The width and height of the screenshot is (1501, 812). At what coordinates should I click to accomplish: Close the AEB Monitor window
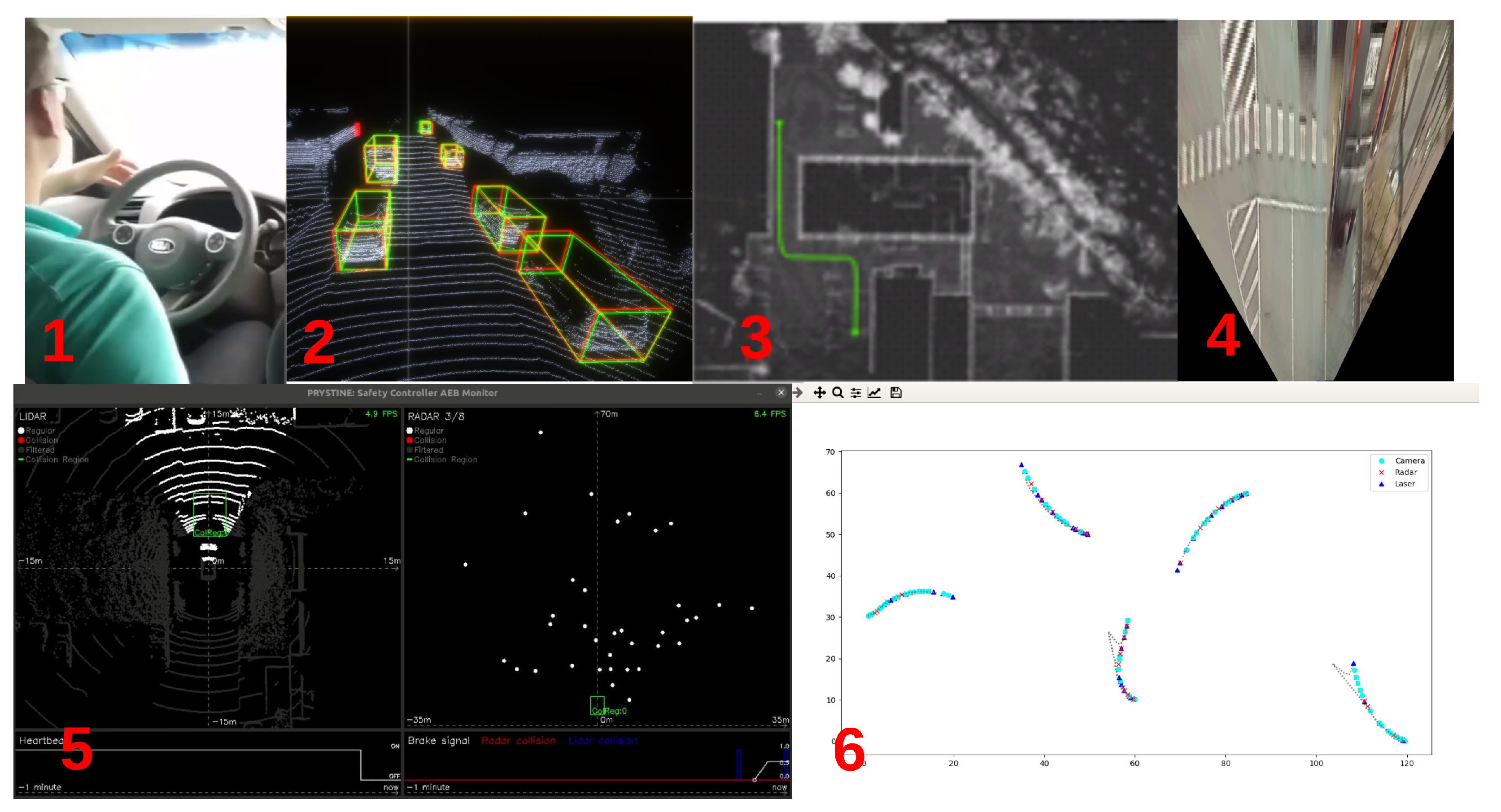(x=781, y=393)
